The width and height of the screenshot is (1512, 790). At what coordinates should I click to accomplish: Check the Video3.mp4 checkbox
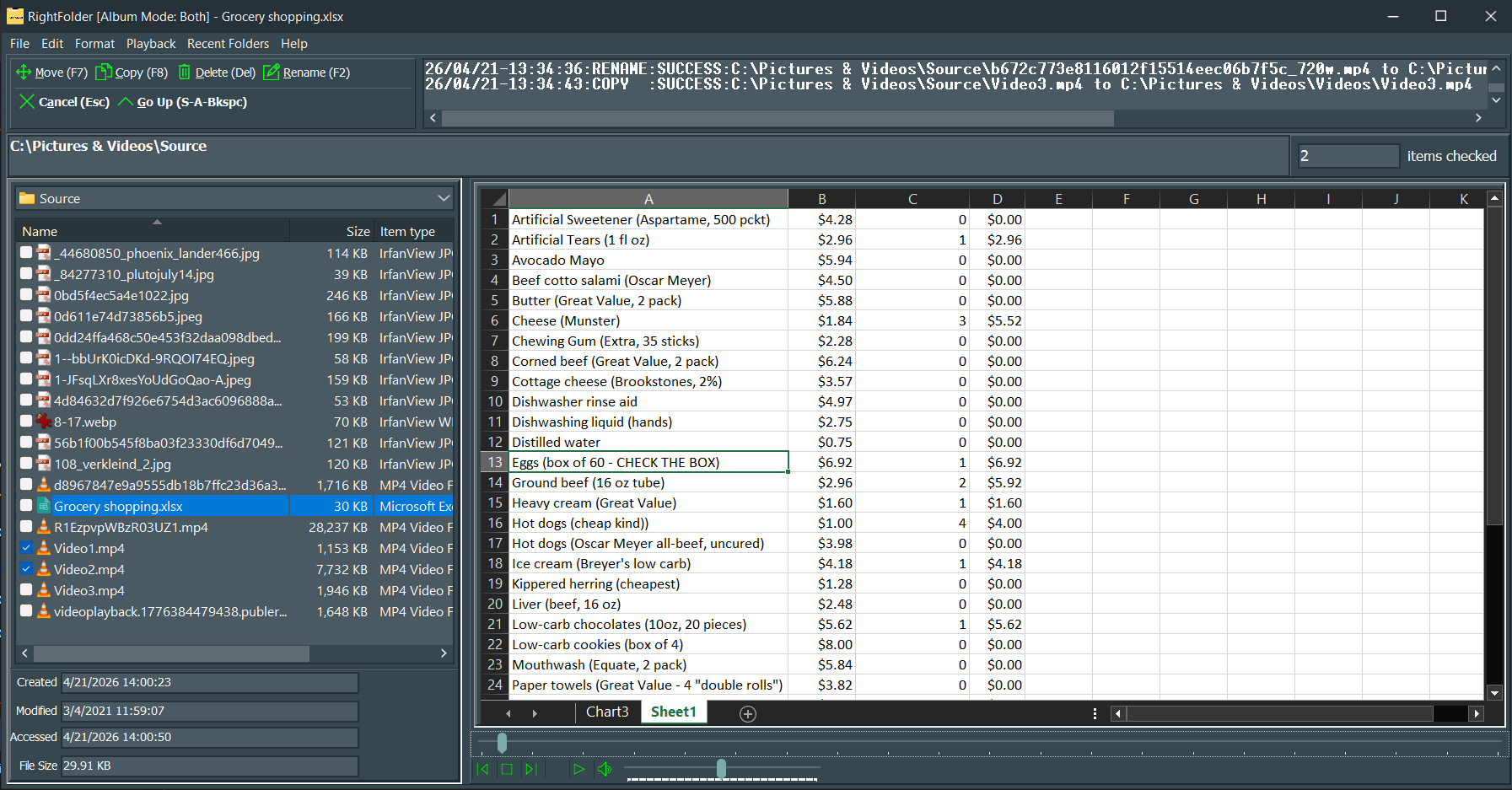25,590
